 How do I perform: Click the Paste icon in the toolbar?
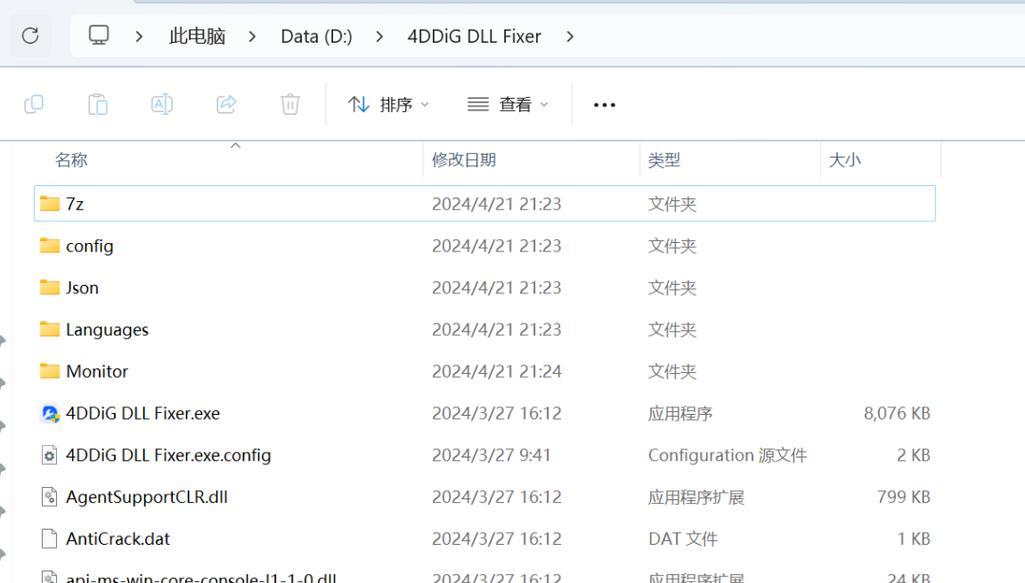coord(97,104)
